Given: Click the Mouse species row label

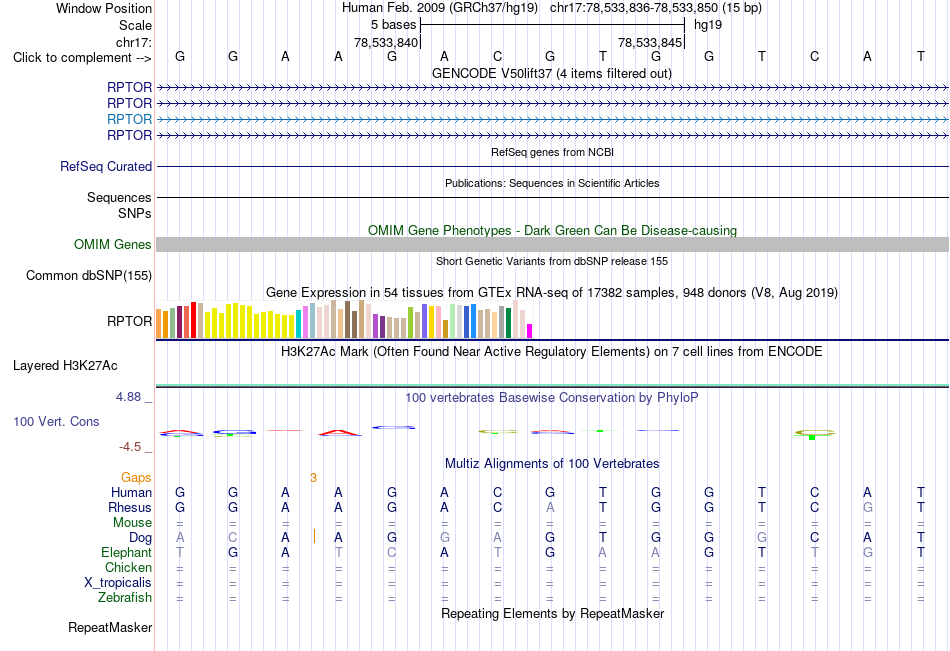Looking at the screenshot, I should 132,522.
